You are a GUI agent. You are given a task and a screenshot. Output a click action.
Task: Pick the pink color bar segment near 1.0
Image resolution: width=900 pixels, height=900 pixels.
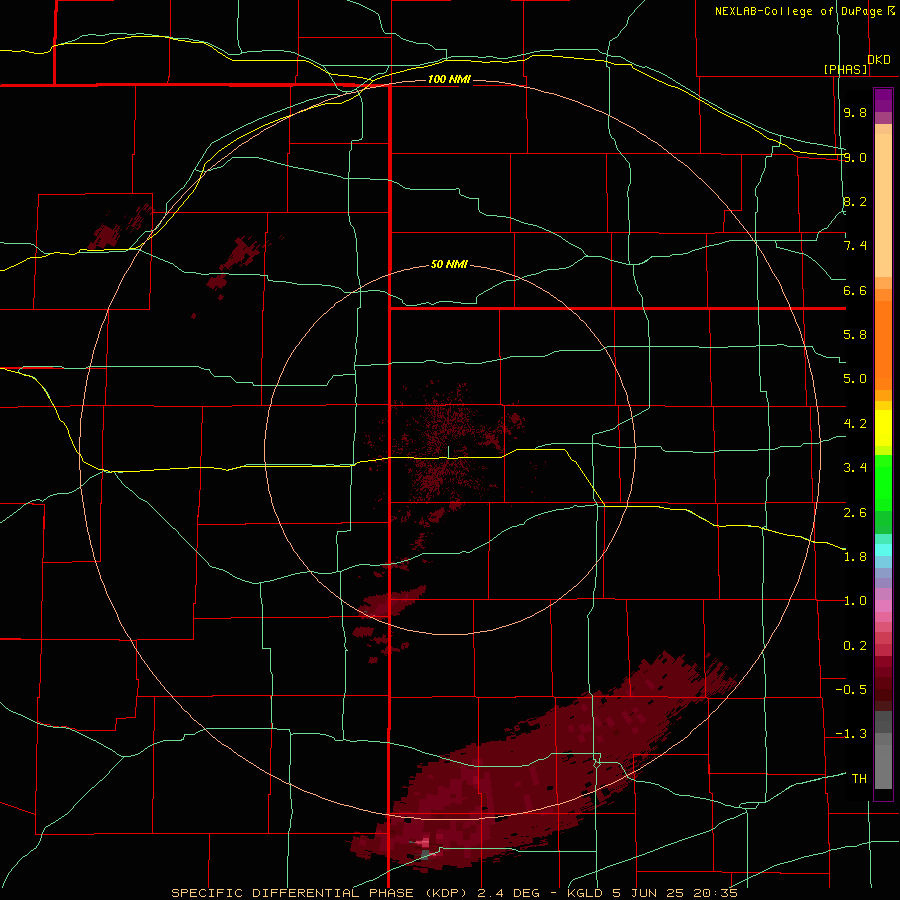pyautogui.click(x=883, y=606)
